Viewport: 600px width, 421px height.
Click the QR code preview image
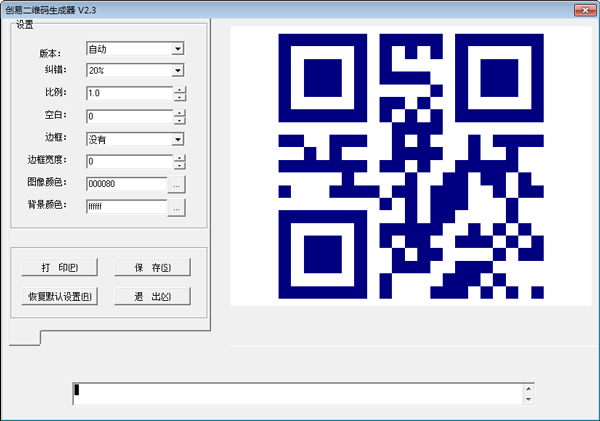tap(411, 166)
